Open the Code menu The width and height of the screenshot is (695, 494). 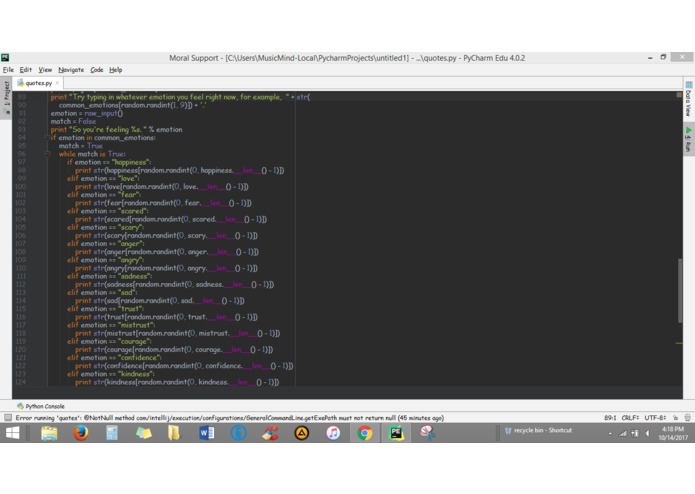(x=97, y=70)
